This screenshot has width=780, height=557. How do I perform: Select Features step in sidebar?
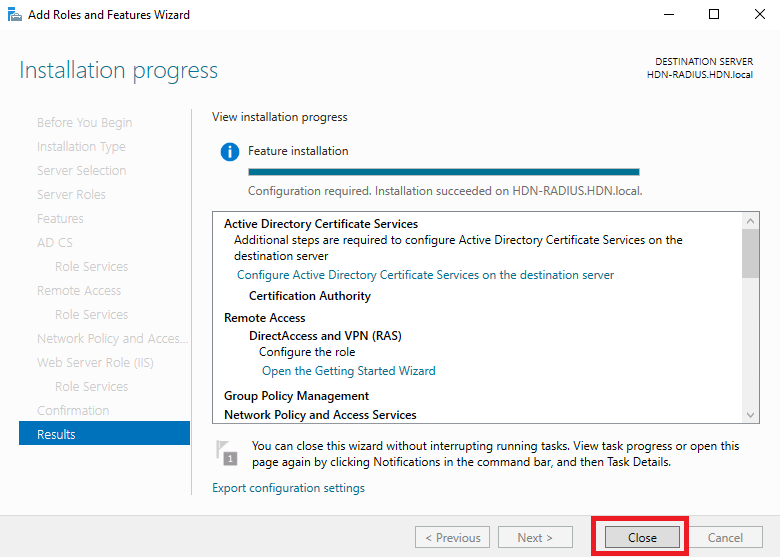click(60, 218)
